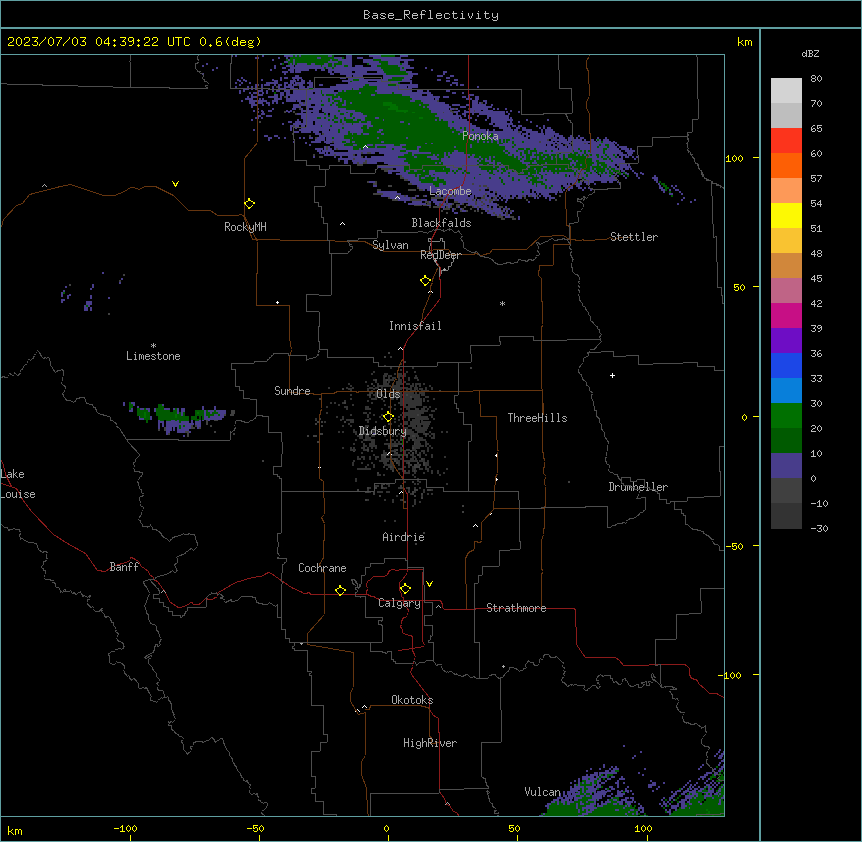
Task: Select the purple 36-39 dBZ legend swatch
Action: (x=786, y=341)
